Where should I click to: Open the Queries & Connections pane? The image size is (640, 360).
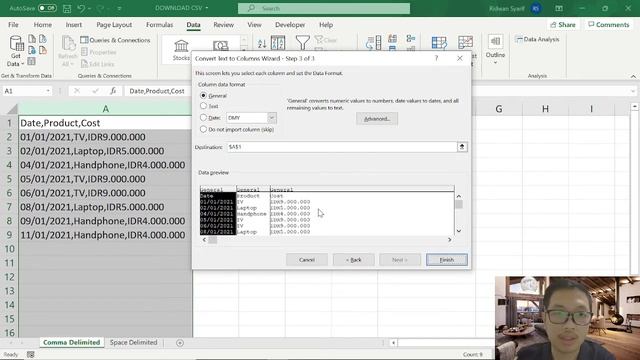pyautogui.click(x=115, y=40)
